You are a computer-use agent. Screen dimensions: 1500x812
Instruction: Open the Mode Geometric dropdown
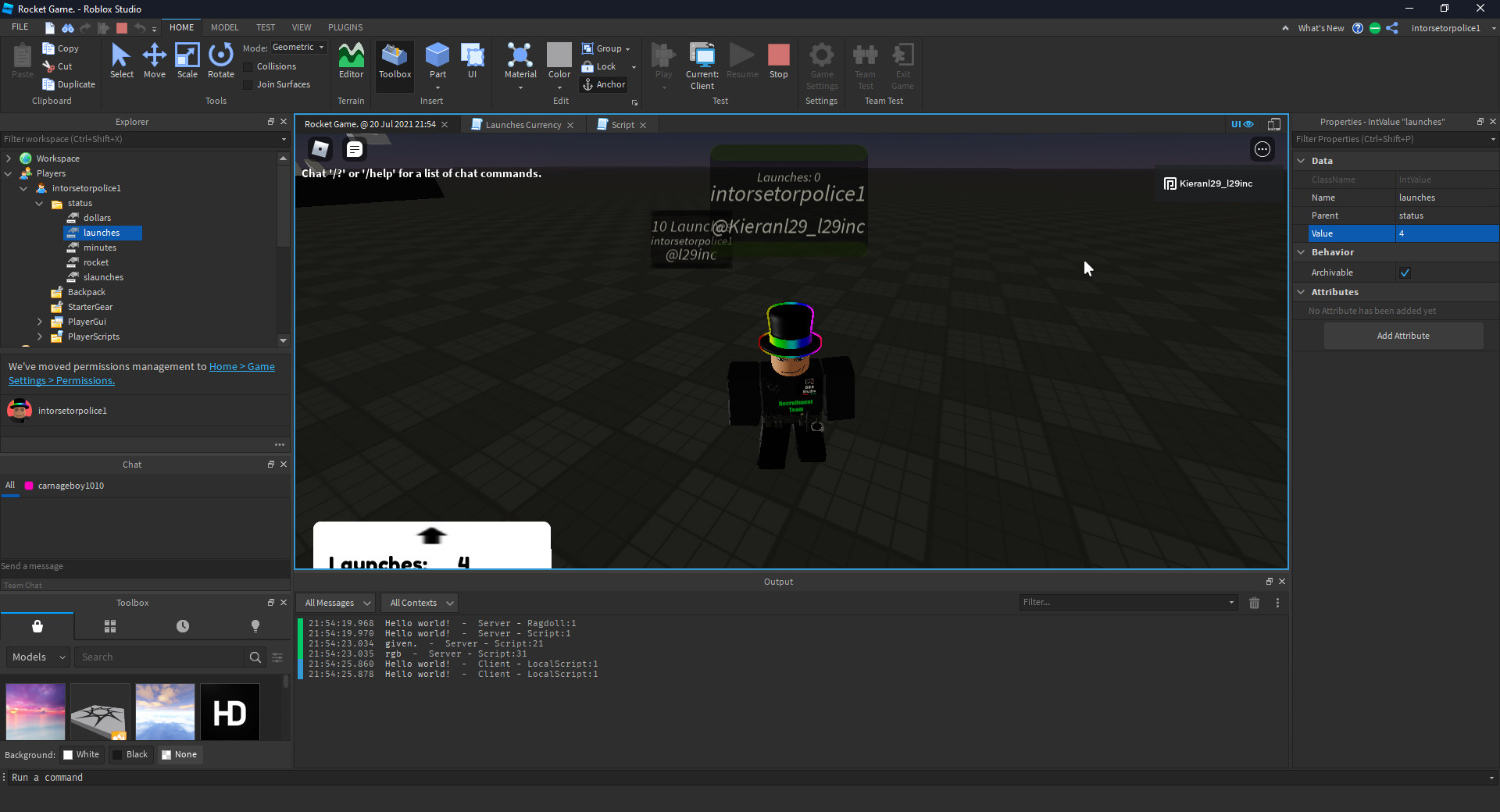298,48
